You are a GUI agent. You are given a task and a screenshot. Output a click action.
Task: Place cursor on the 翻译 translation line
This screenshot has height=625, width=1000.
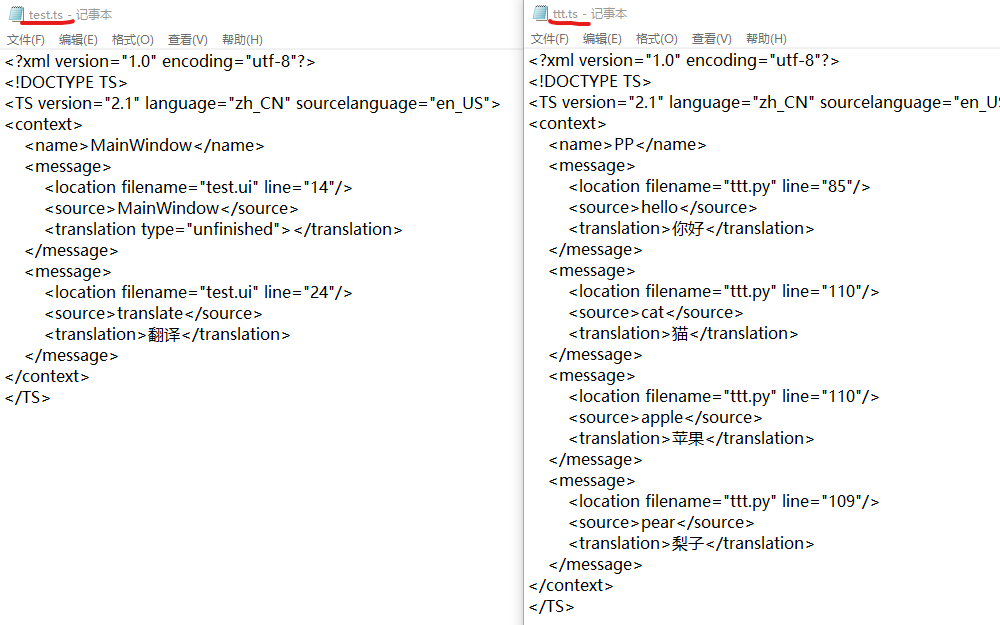[165, 333]
